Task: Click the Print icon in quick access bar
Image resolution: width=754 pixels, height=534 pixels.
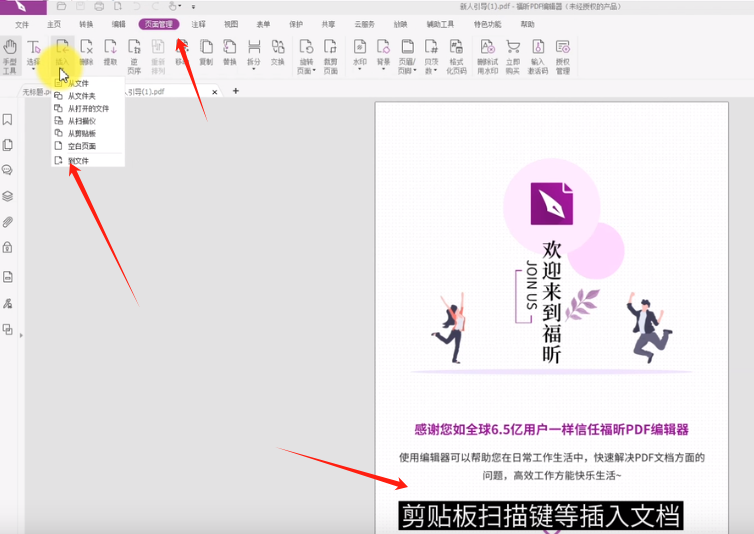Action: pyautogui.click(x=99, y=6)
